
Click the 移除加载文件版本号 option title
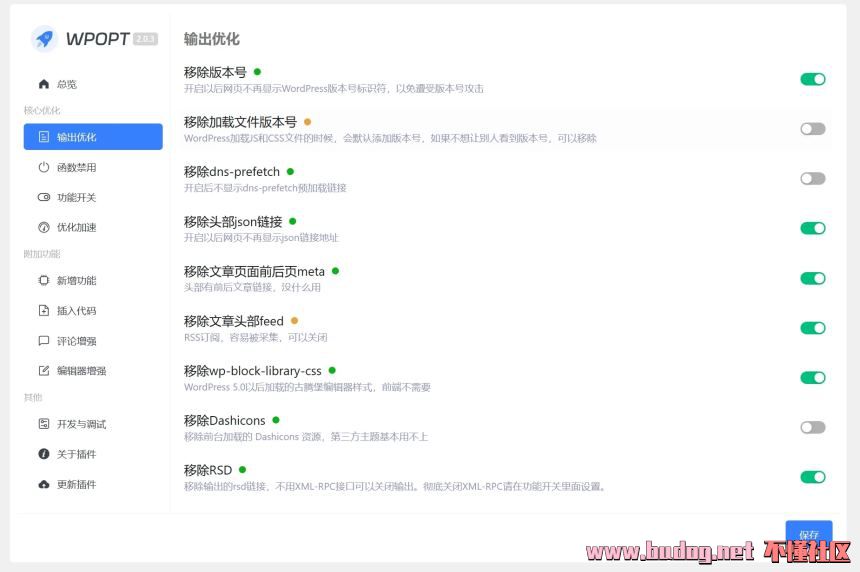(x=240, y=122)
